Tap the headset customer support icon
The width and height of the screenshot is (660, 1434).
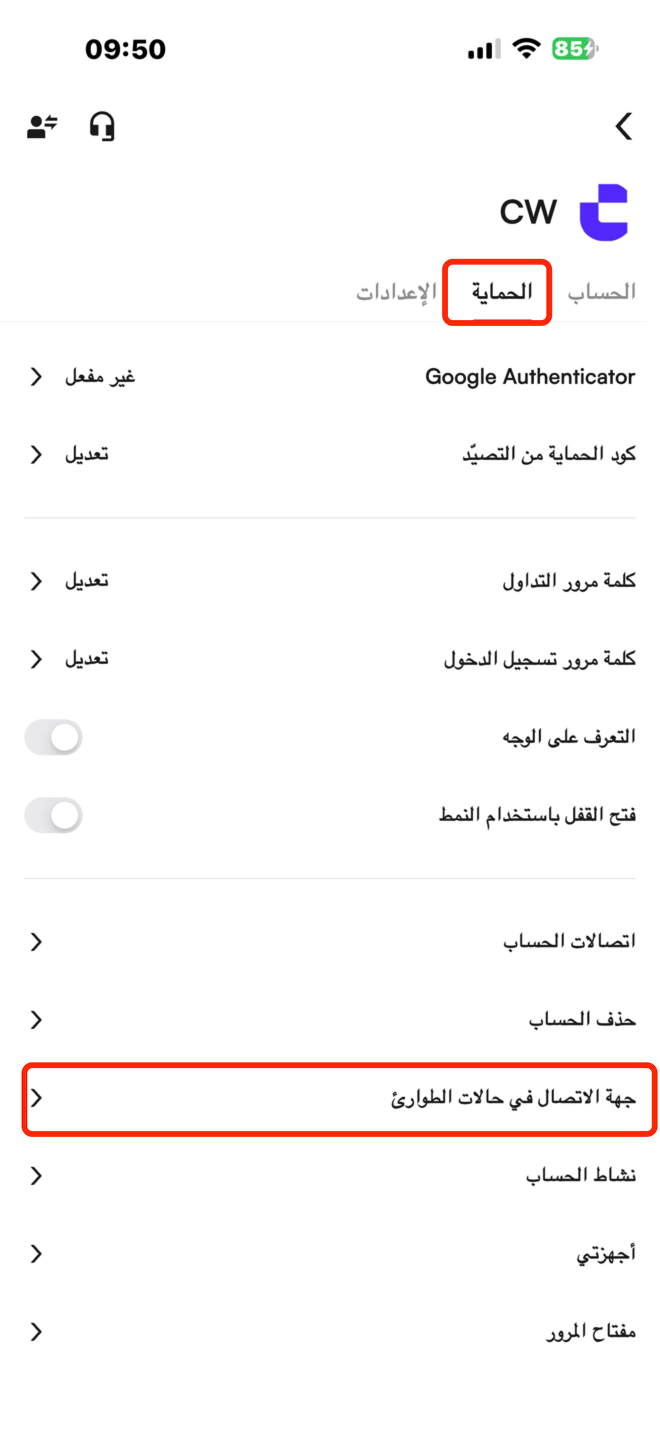point(102,127)
